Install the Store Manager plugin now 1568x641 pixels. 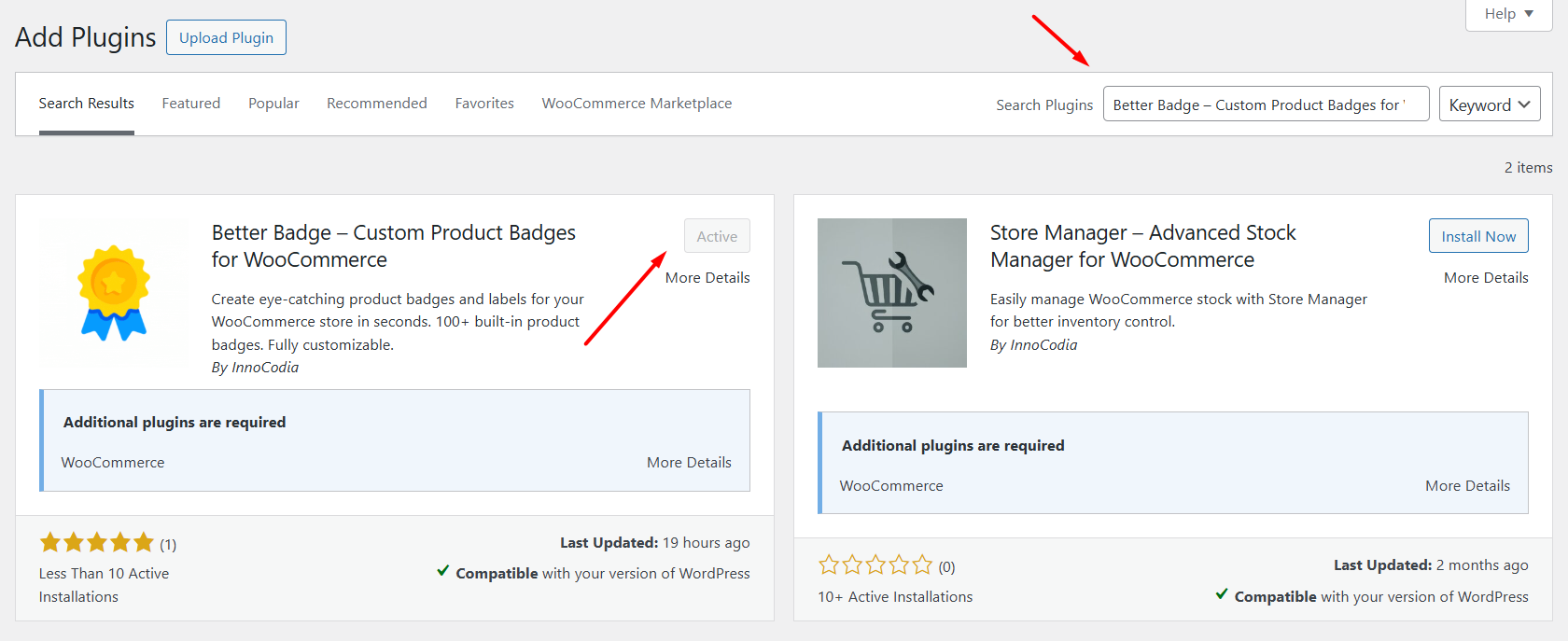click(x=1477, y=236)
